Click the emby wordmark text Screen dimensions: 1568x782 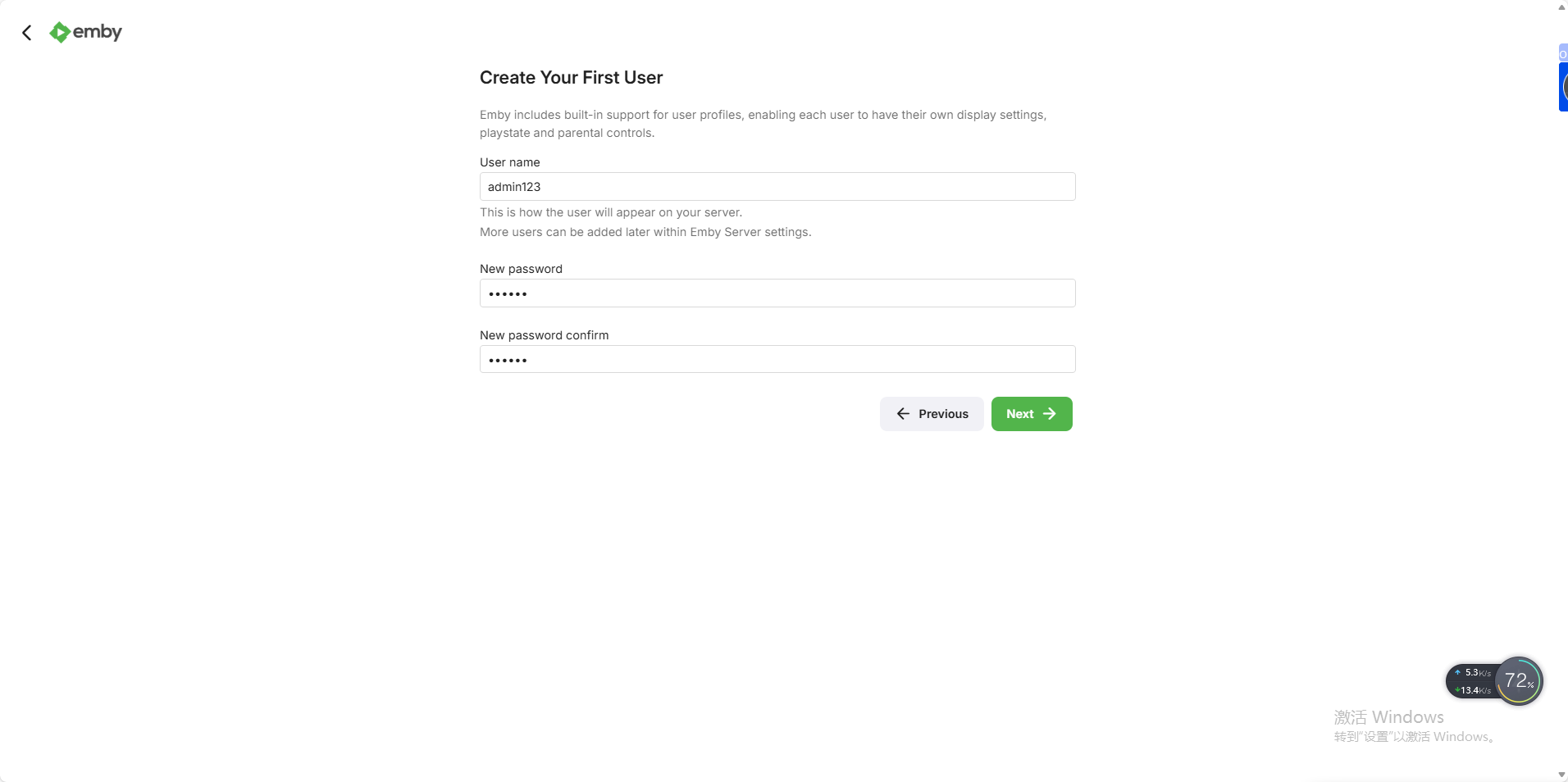[x=97, y=32]
